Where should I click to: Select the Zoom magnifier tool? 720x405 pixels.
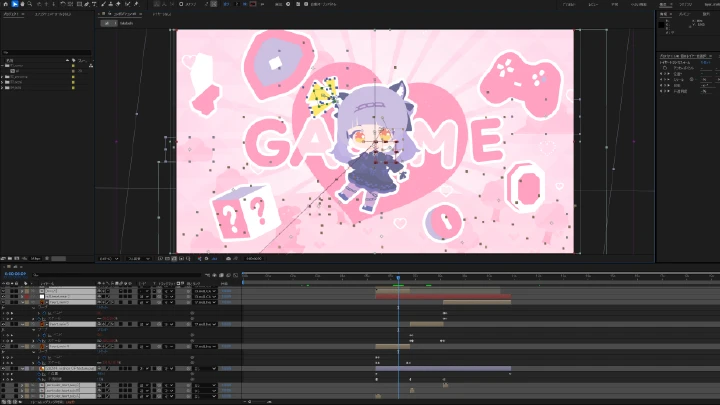pos(29,4)
